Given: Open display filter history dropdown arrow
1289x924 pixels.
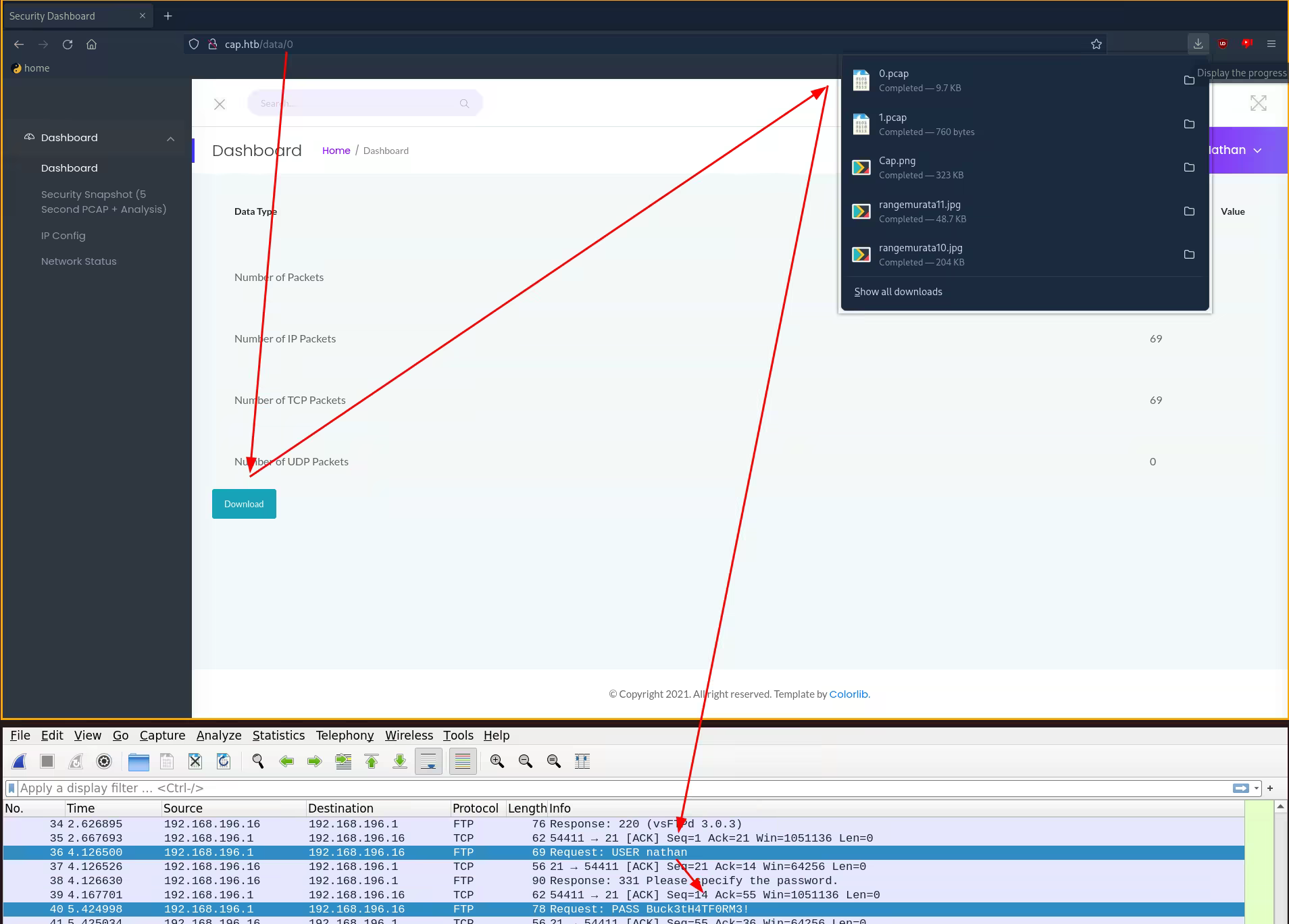Looking at the screenshot, I should (1257, 788).
